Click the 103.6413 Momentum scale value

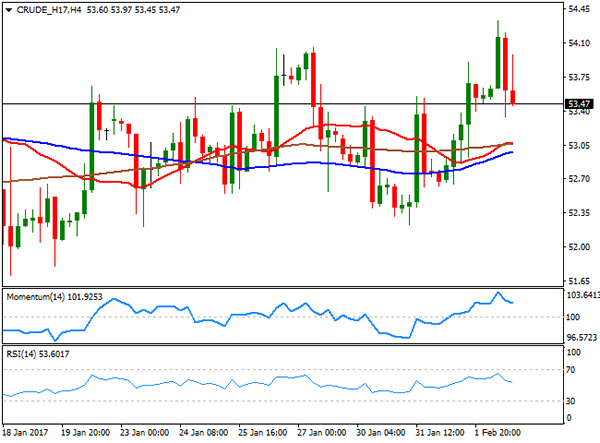point(582,295)
